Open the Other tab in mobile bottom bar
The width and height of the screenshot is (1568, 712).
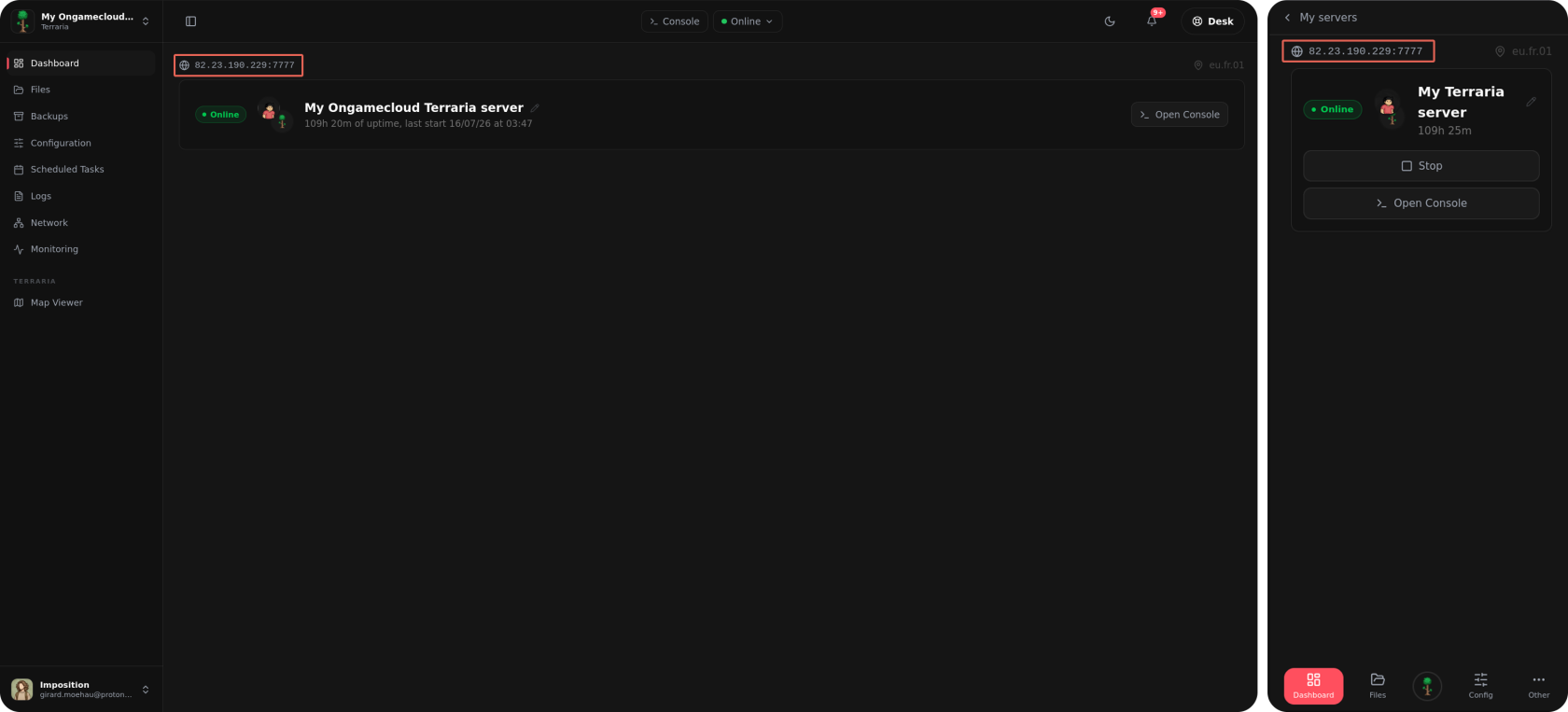[x=1539, y=686]
